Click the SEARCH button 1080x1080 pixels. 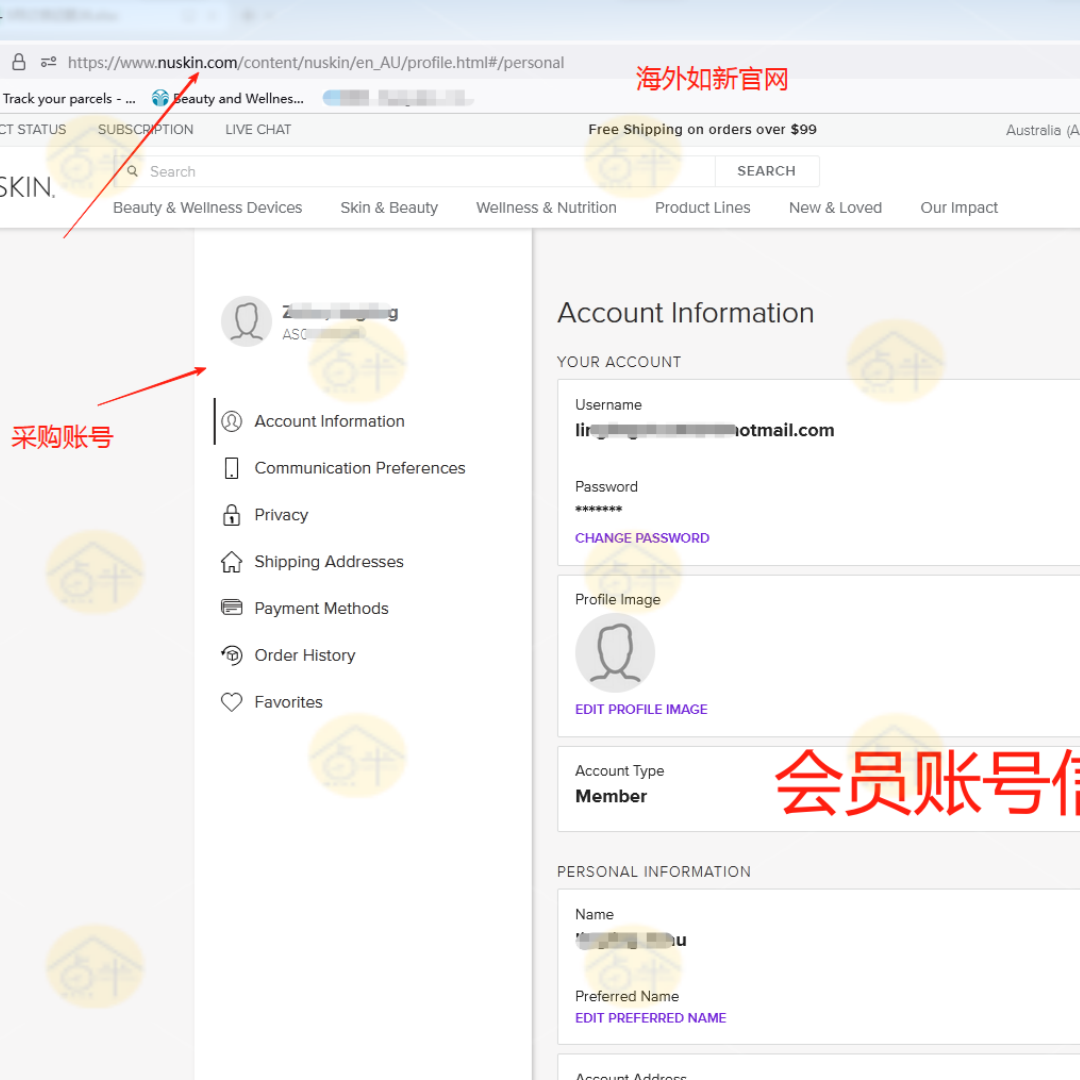point(767,171)
